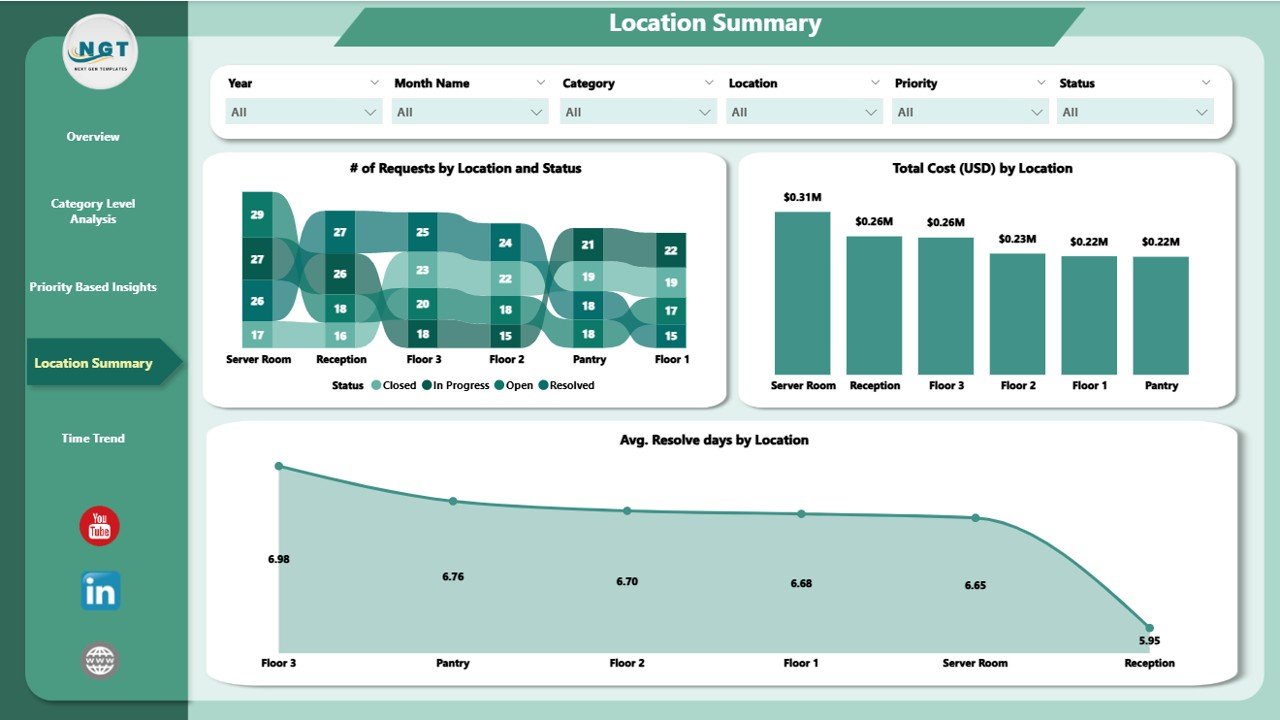This screenshot has width=1280, height=720.
Task: Click "# of Requests by Location and Status" title
Action: click(x=465, y=169)
